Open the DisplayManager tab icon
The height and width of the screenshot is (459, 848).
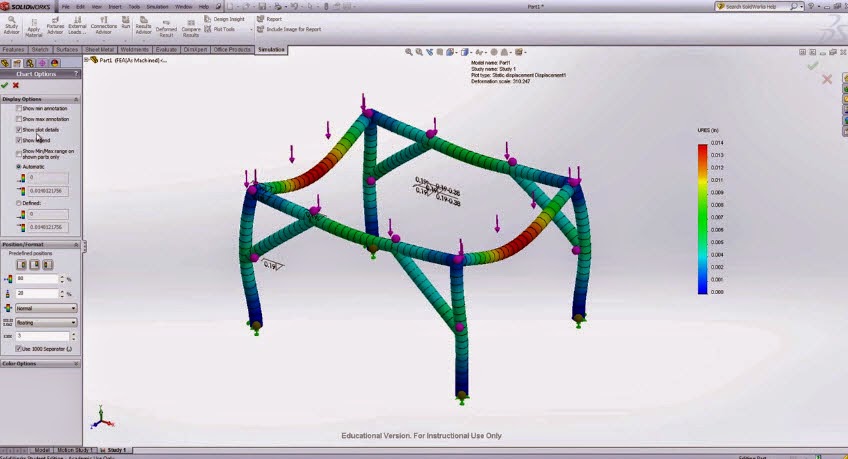point(55,63)
